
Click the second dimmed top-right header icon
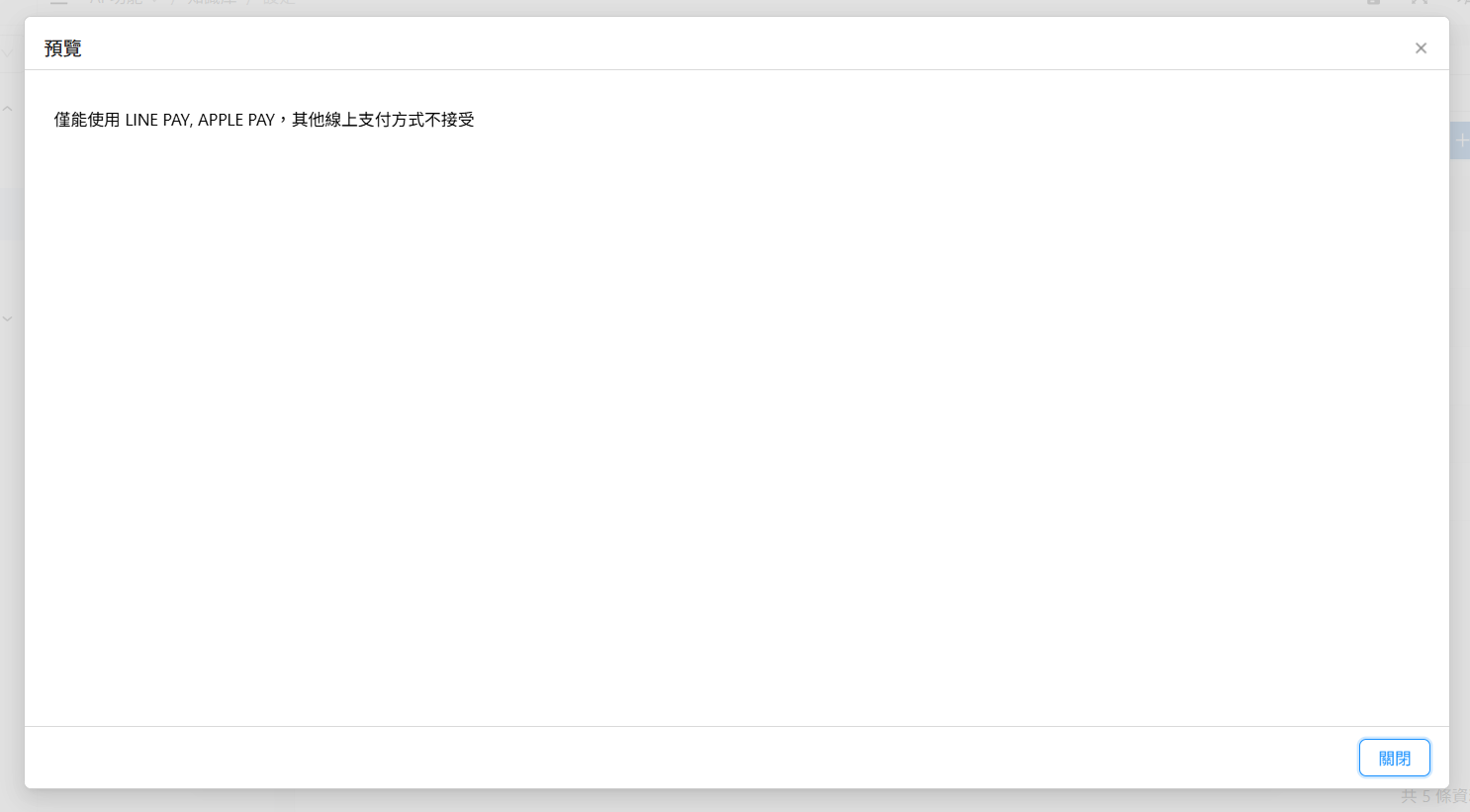coord(1420,4)
